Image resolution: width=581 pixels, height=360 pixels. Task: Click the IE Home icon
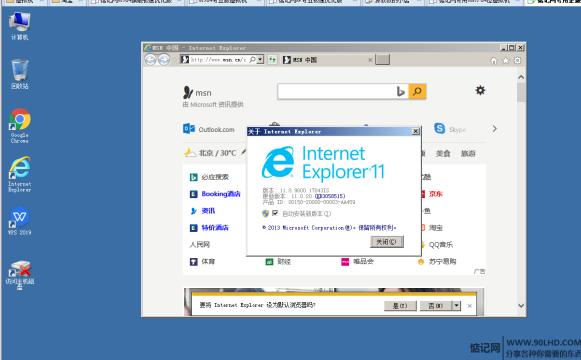pyautogui.click(x=494, y=60)
